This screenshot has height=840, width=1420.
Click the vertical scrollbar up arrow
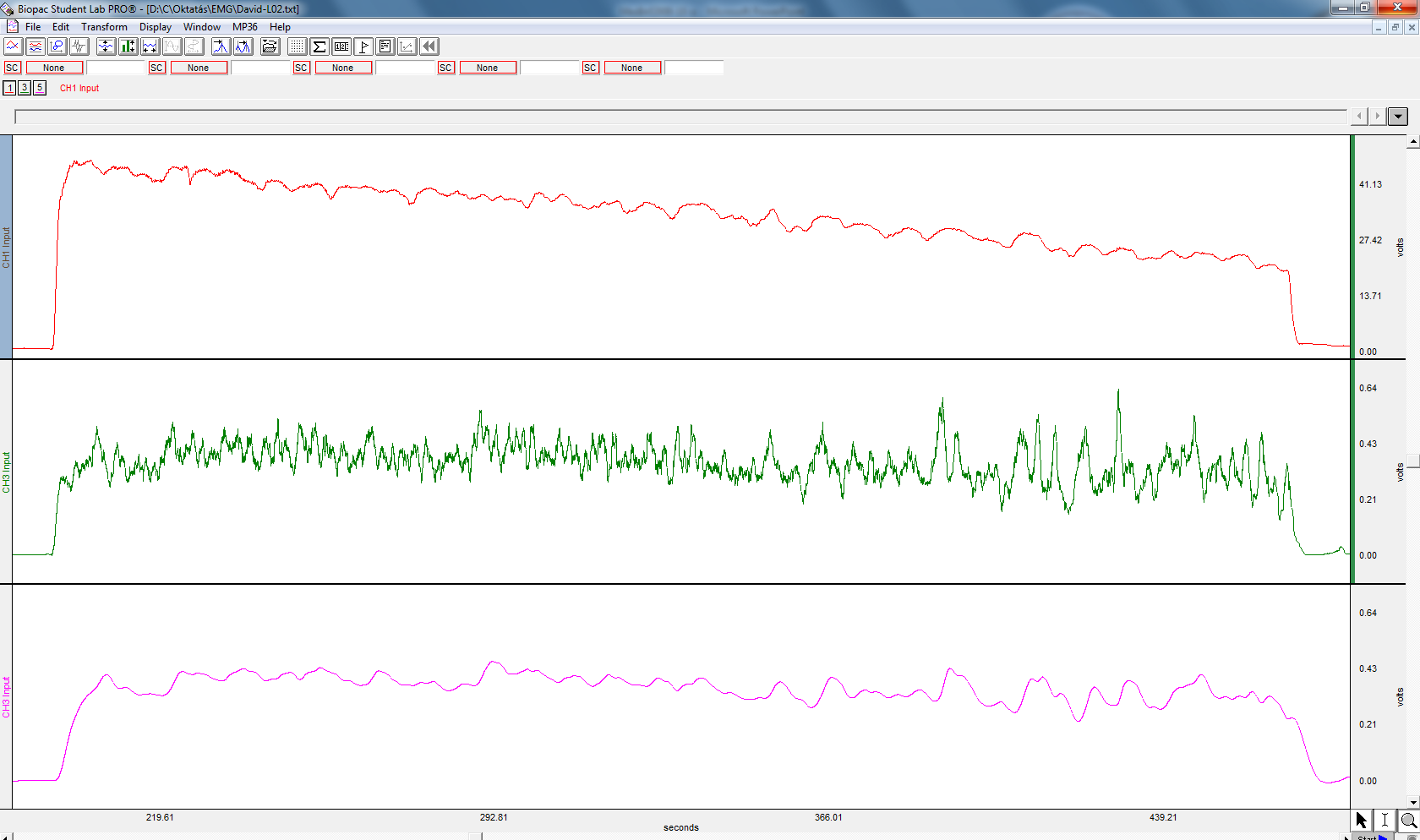click(x=1413, y=142)
